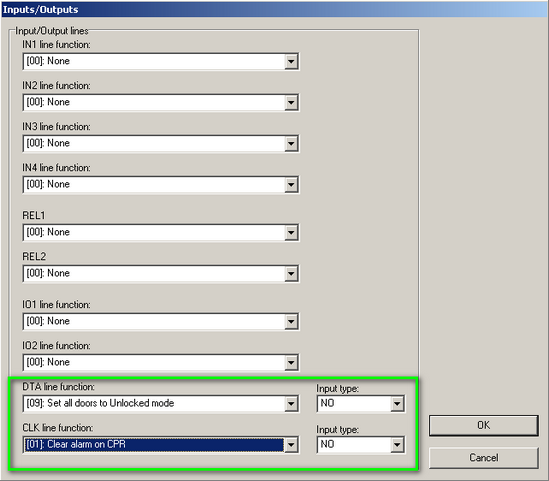Click the Cancel button
The image size is (549, 481).
pyautogui.click(x=484, y=458)
